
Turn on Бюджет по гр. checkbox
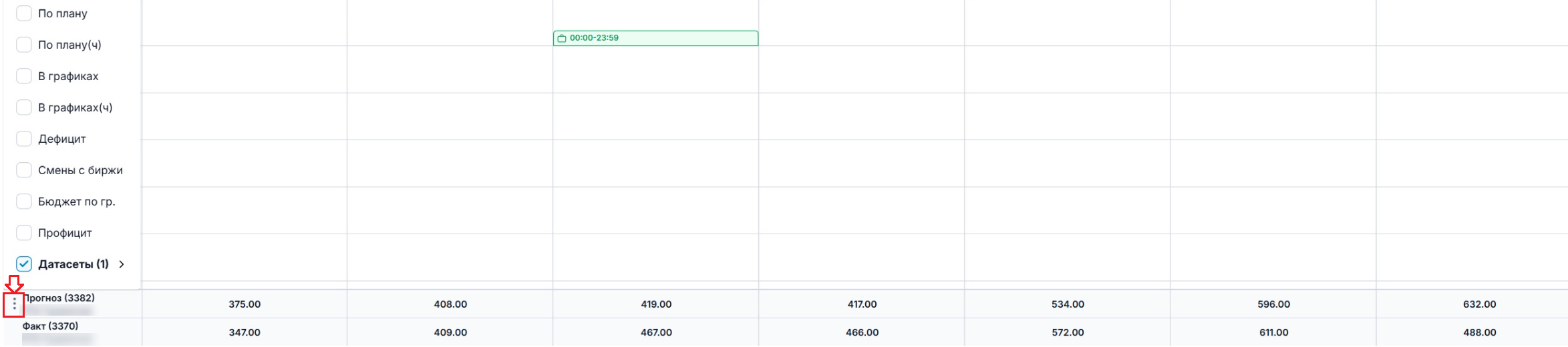click(24, 202)
